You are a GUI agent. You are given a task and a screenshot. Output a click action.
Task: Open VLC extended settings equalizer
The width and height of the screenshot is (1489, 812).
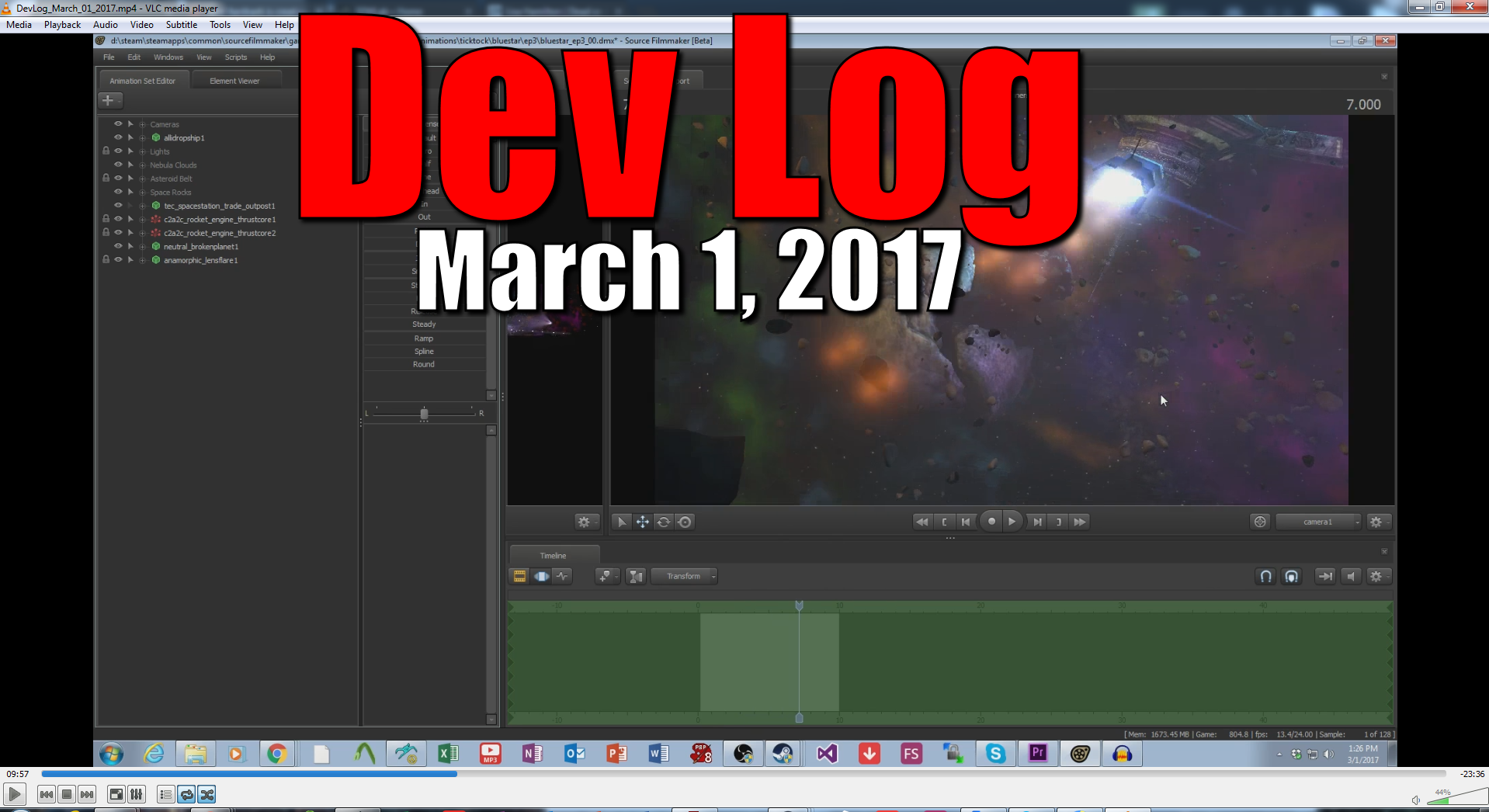tap(136, 794)
